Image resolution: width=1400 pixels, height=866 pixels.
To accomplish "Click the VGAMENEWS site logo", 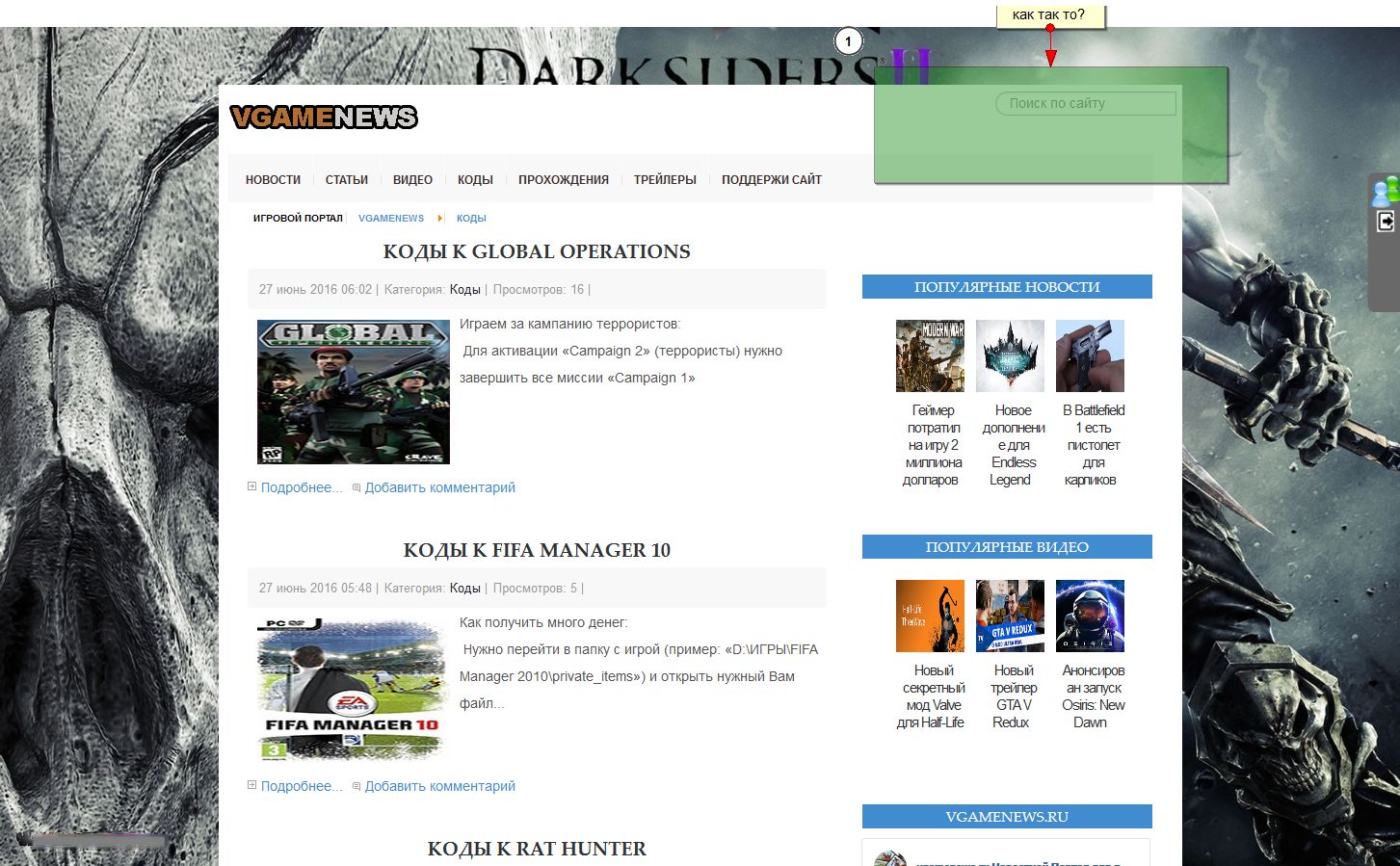I will (324, 118).
